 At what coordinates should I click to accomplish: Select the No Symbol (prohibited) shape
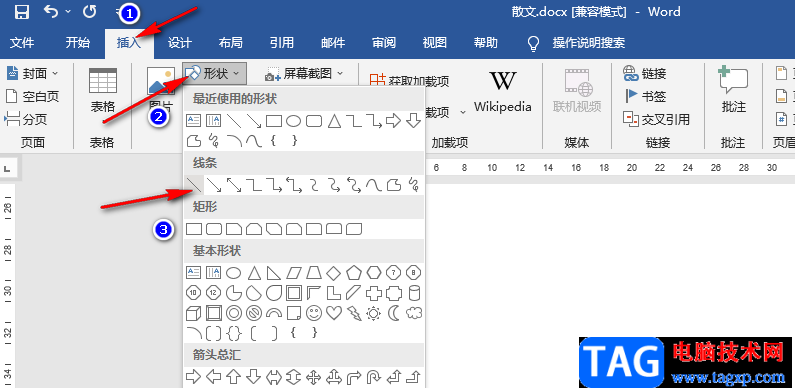click(x=254, y=313)
